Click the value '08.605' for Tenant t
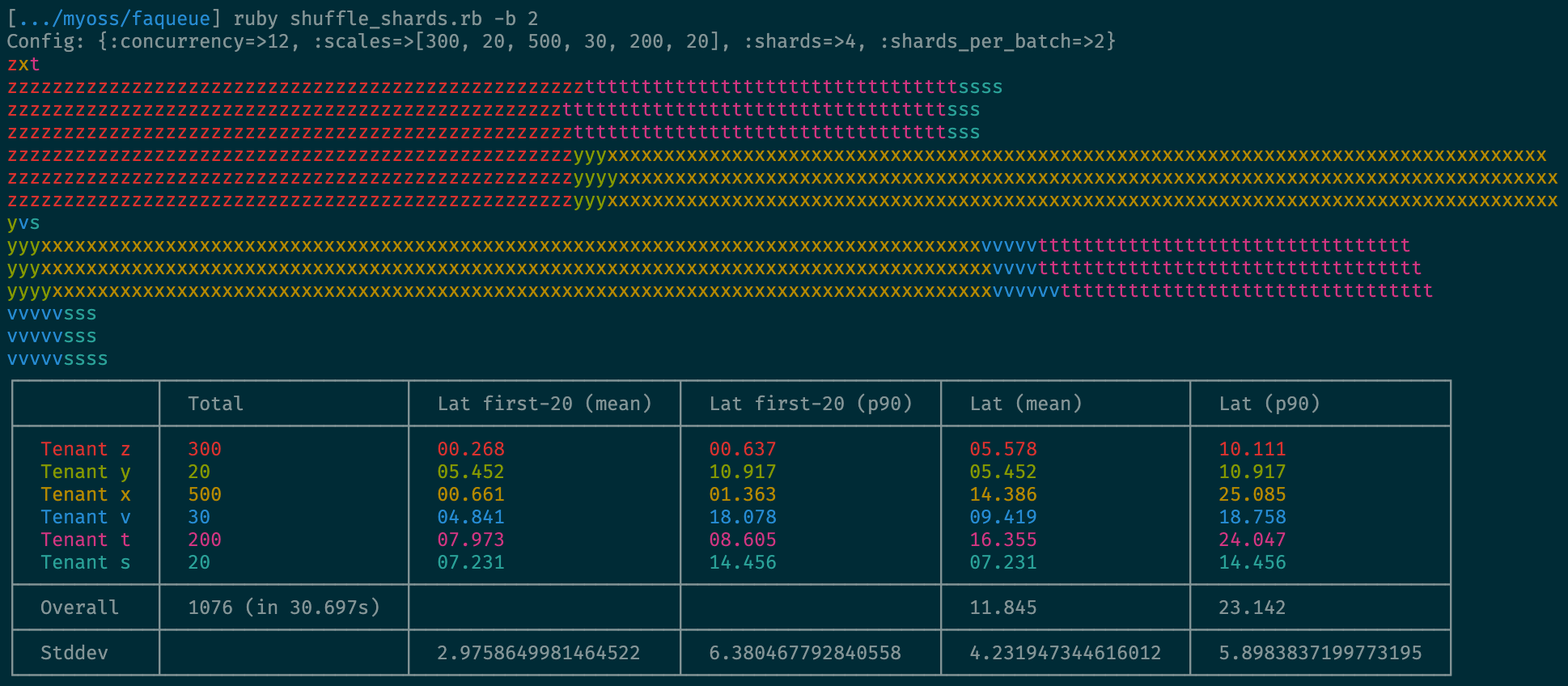The image size is (1568, 686). click(x=743, y=540)
